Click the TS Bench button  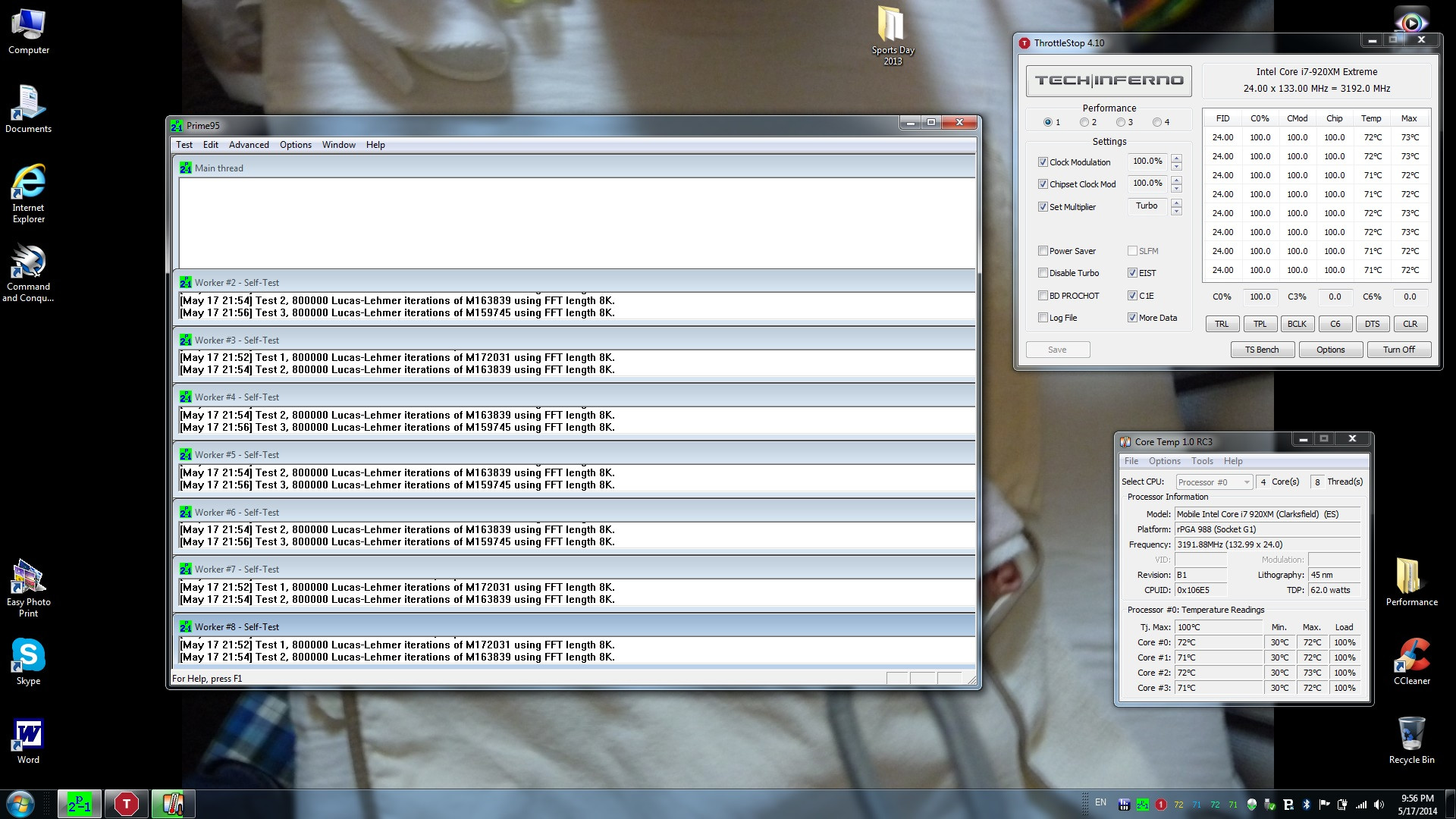(x=1262, y=350)
